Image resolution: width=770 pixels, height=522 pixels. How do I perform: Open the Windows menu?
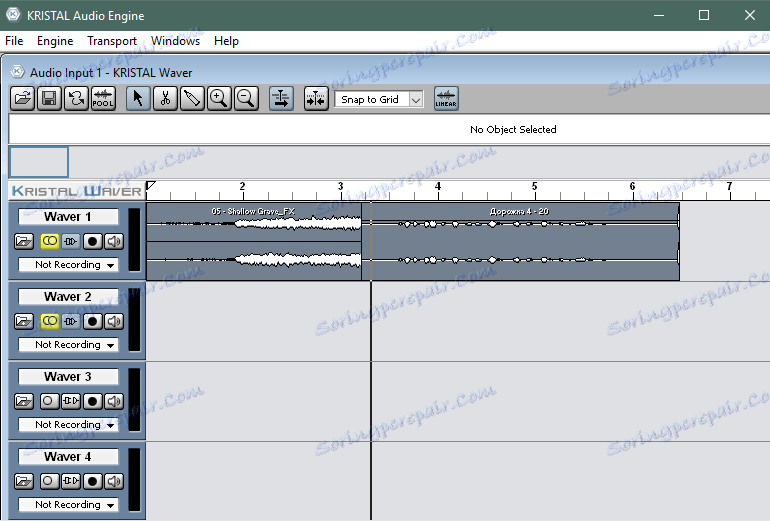click(x=175, y=41)
